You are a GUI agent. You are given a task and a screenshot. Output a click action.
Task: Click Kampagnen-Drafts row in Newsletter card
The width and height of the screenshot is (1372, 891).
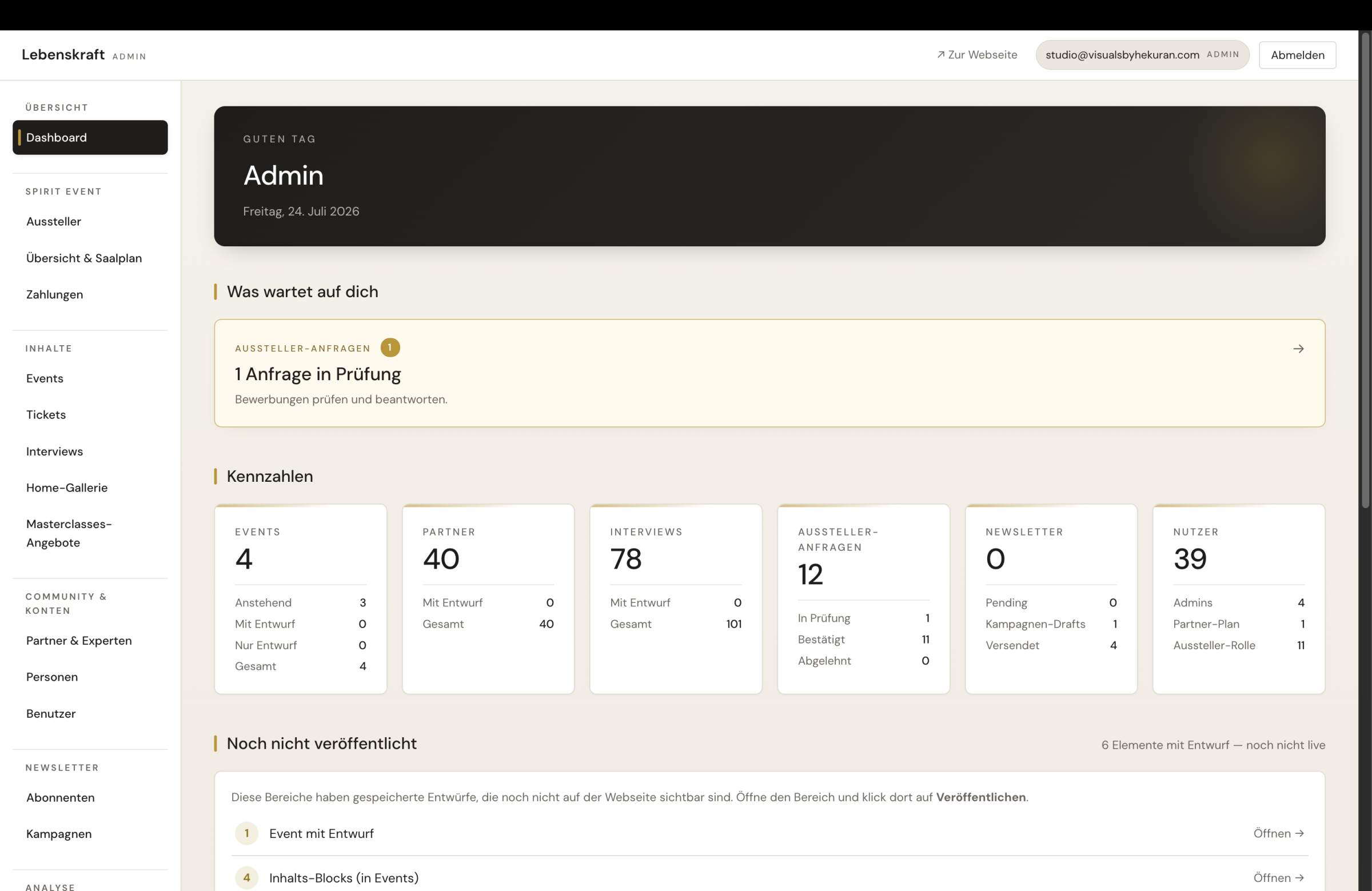coord(1051,624)
